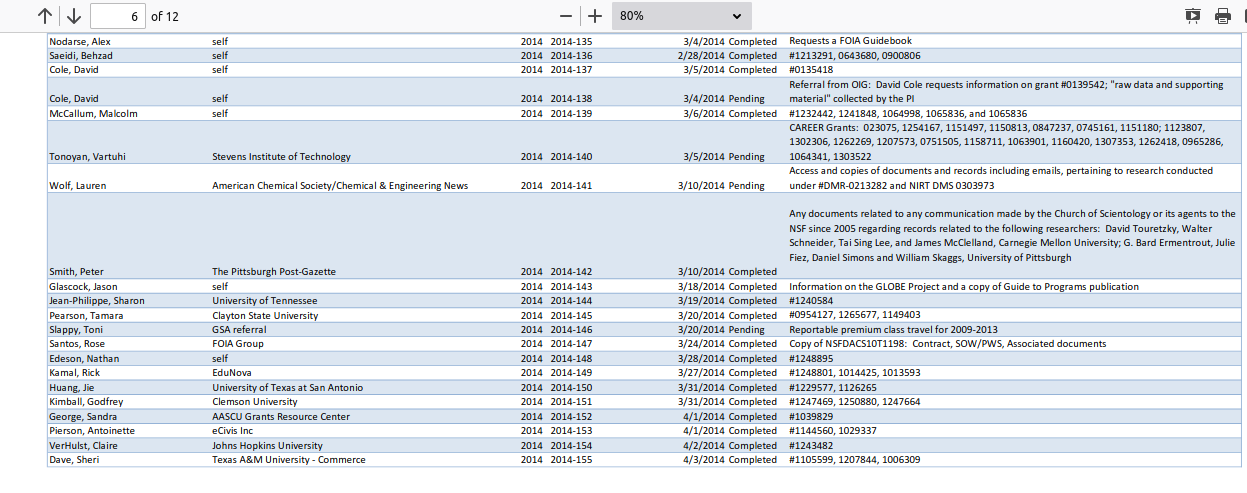The height and width of the screenshot is (493, 1247).
Task: Click 'Reportable premium class travel for 2009-2013'
Action: pyautogui.click(x=893, y=330)
